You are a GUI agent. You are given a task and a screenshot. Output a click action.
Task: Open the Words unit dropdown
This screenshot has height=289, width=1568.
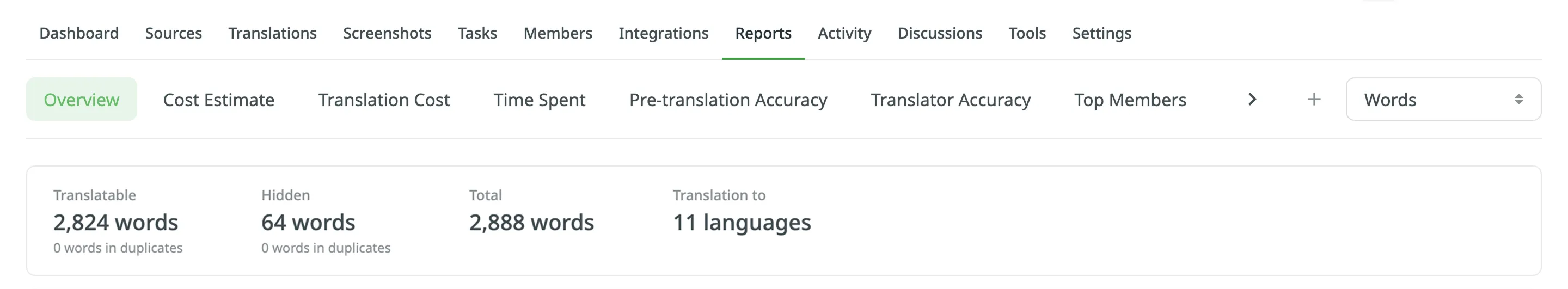1443,99
